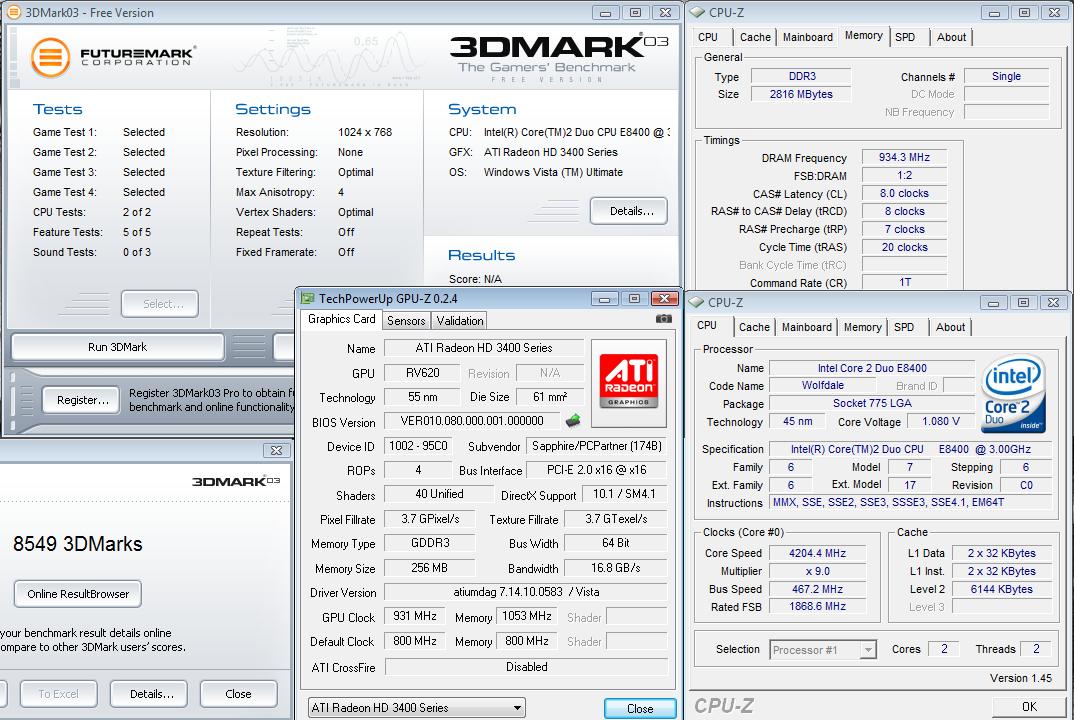1074x720 pixels.
Task: Click Details... in the score dialog
Action: click(x=149, y=694)
